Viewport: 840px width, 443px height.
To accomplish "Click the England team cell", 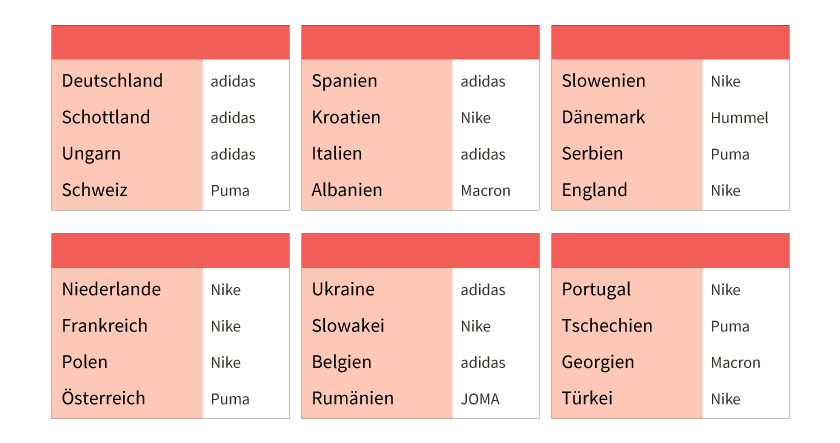I will coord(594,191).
